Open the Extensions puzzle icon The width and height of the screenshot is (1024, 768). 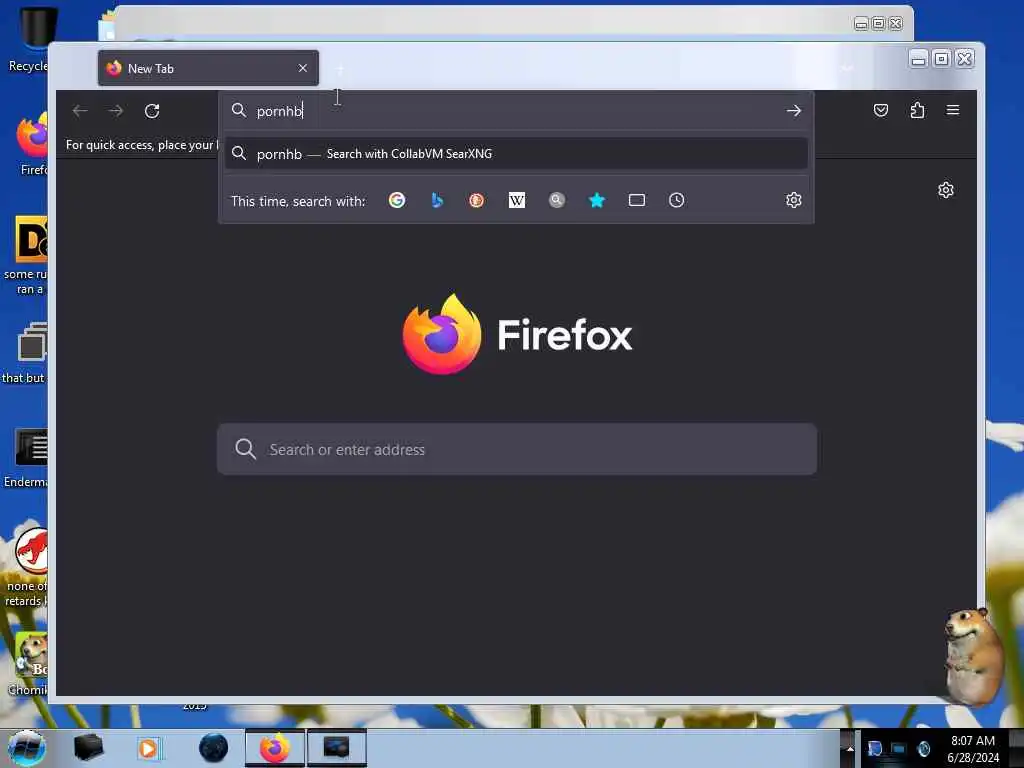tap(917, 110)
